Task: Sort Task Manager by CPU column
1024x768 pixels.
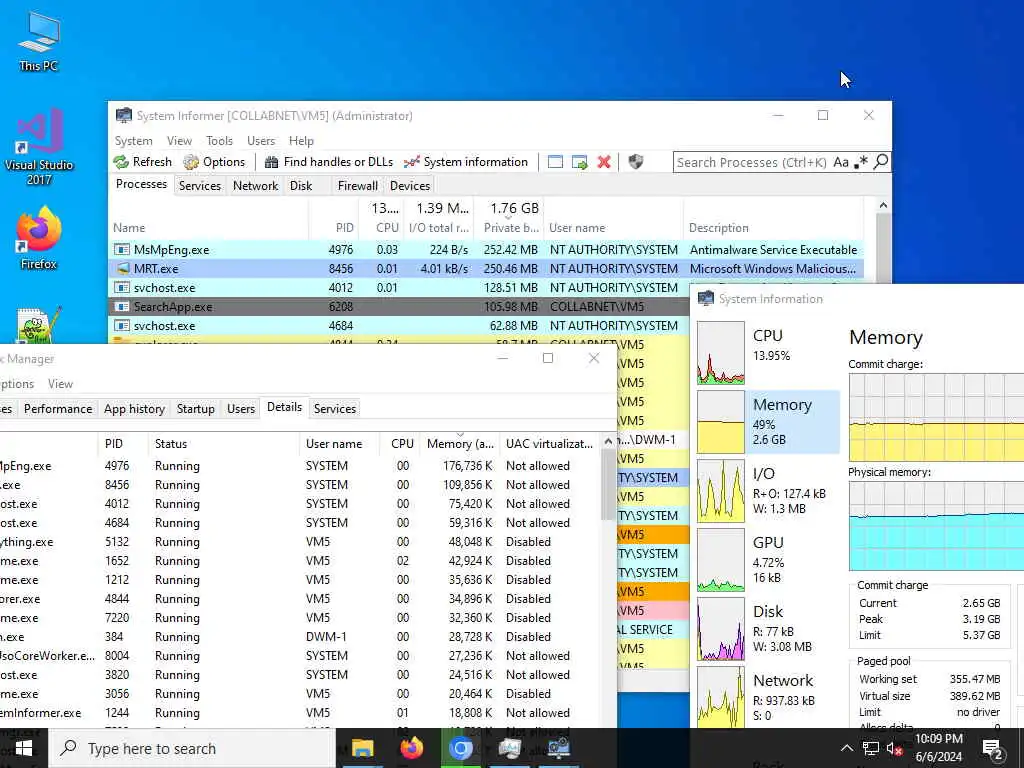Action: 402,443
